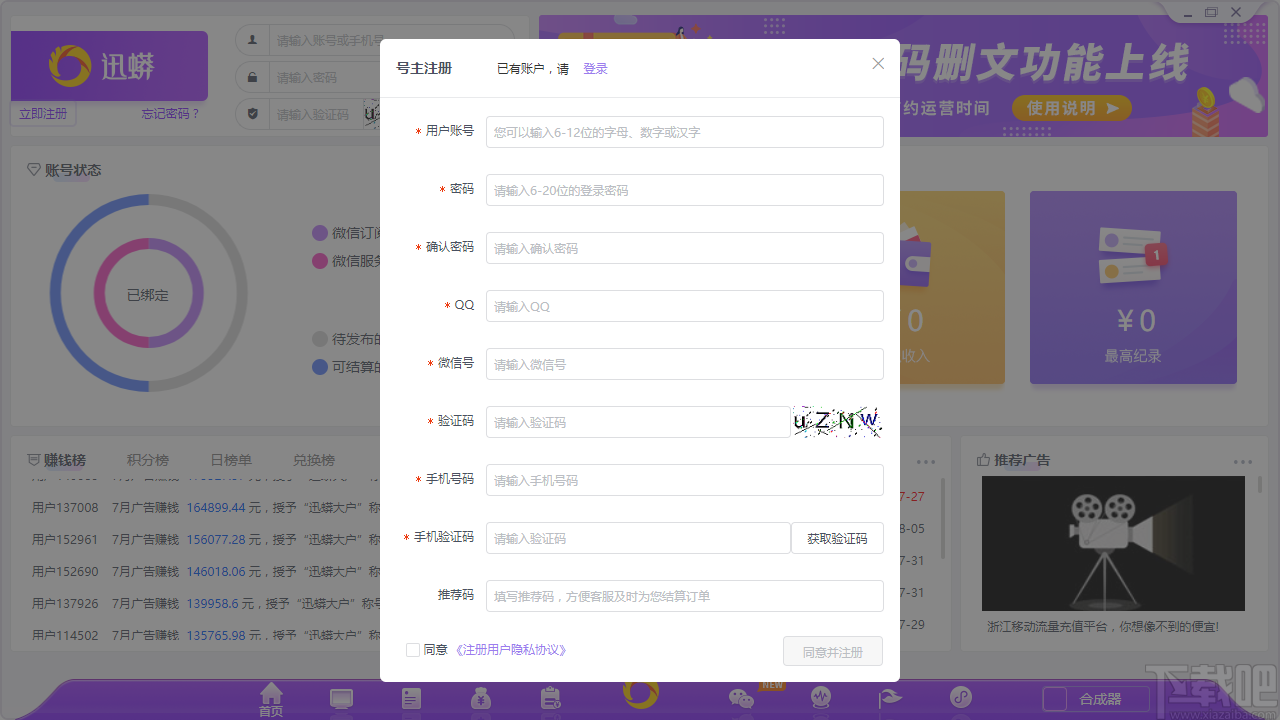Click the 推荐码 referral code field
This screenshot has height=720, width=1280.
[x=685, y=596]
